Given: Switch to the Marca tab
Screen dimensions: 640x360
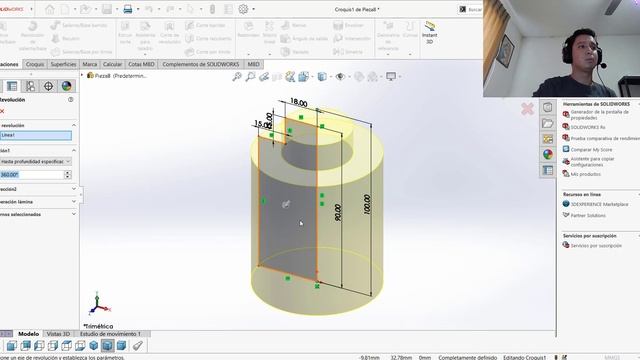Looking at the screenshot, I should click(x=89, y=64).
